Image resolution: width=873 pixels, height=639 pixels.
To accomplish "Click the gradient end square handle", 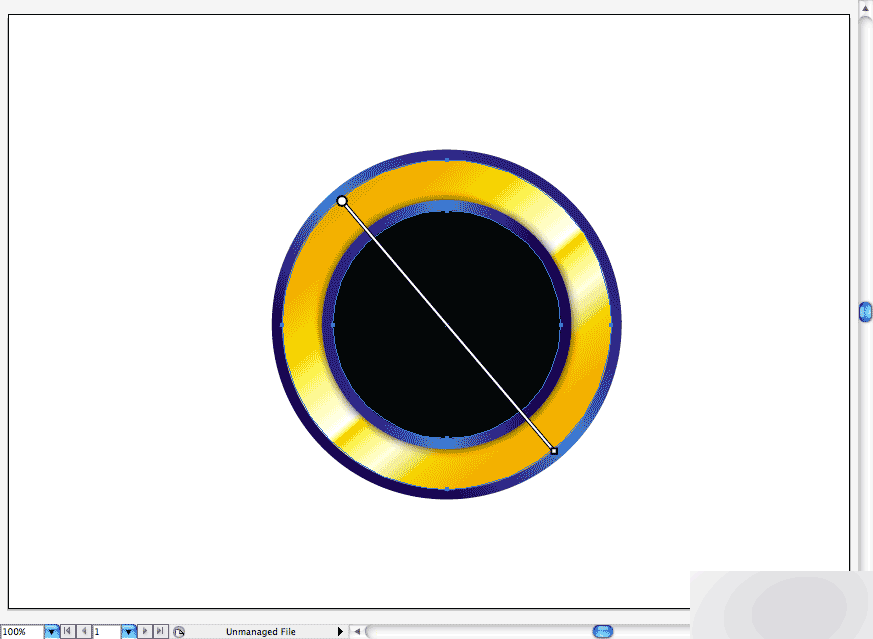I will 554,451.
